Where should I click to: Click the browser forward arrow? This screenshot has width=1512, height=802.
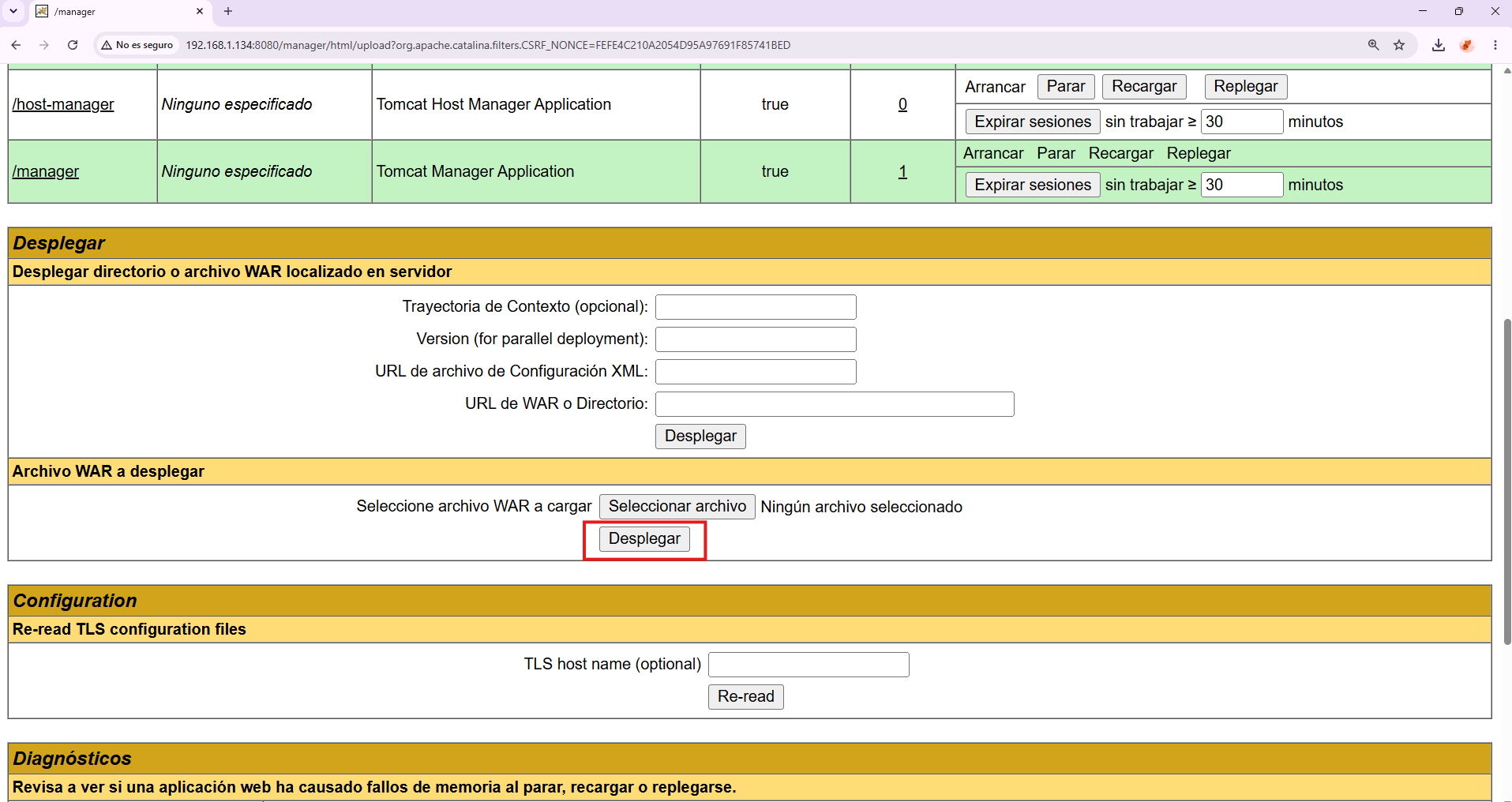[x=44, y=45]
